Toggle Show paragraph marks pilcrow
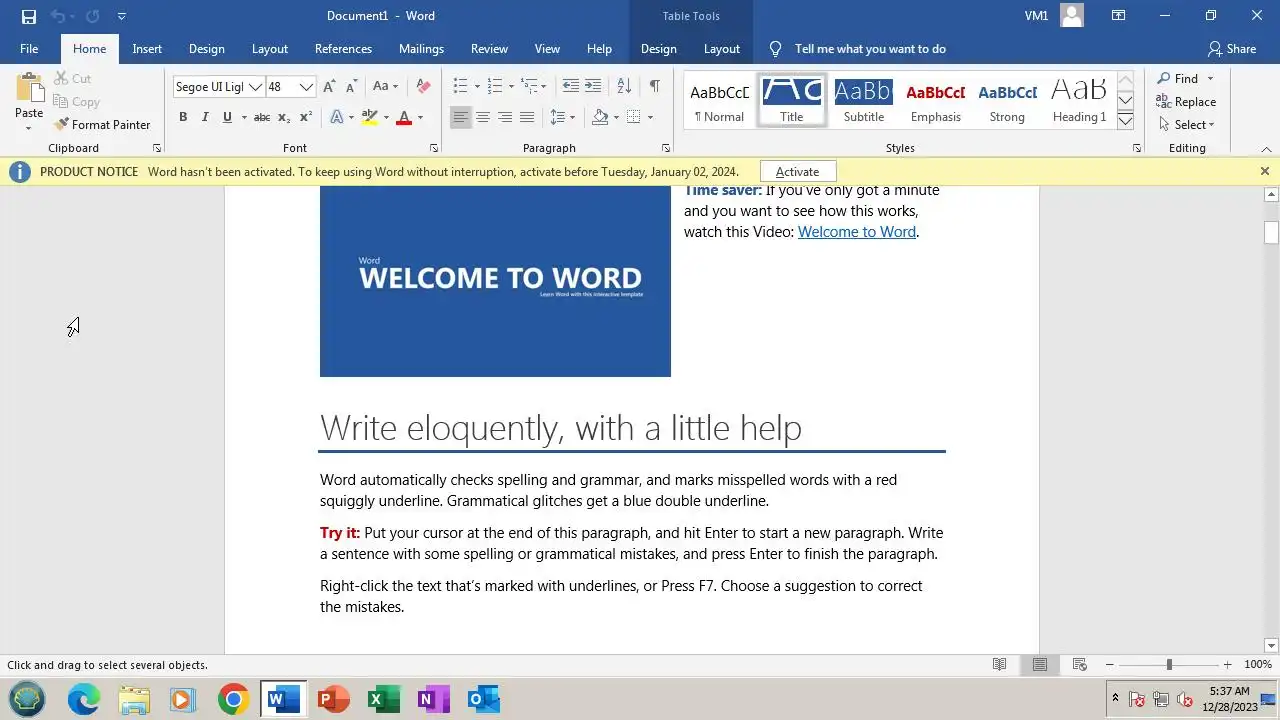This screenshot has width=1280, height=720. pos(654,86)
